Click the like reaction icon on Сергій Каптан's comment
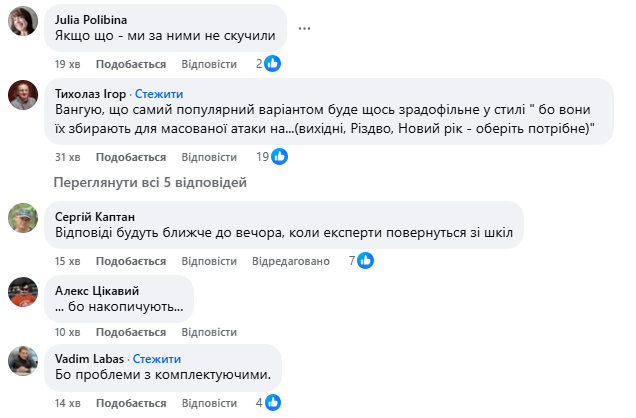This screenshot has width=636, height=418. 366,261
